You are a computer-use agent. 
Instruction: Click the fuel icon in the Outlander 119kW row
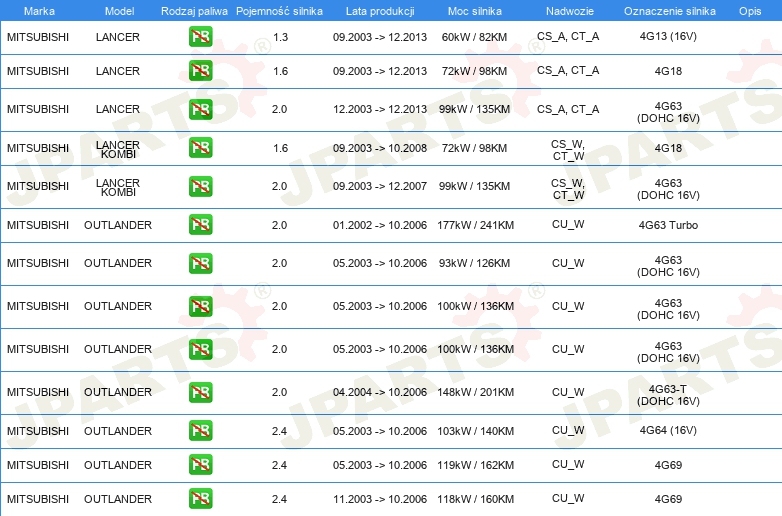pos(200,464)
